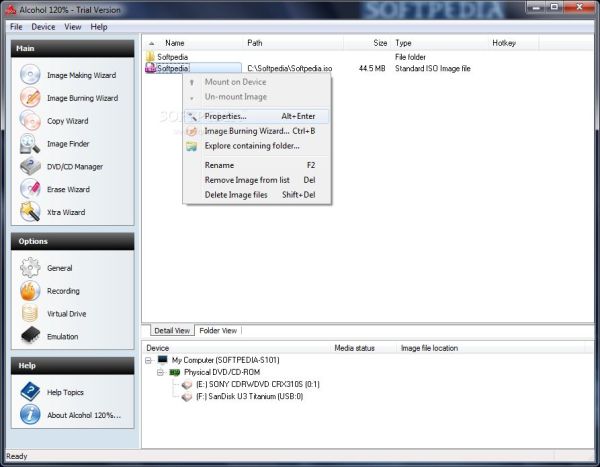
Task: Click the Properties wrench icon in context menu
Action: (x=192, y=116)
